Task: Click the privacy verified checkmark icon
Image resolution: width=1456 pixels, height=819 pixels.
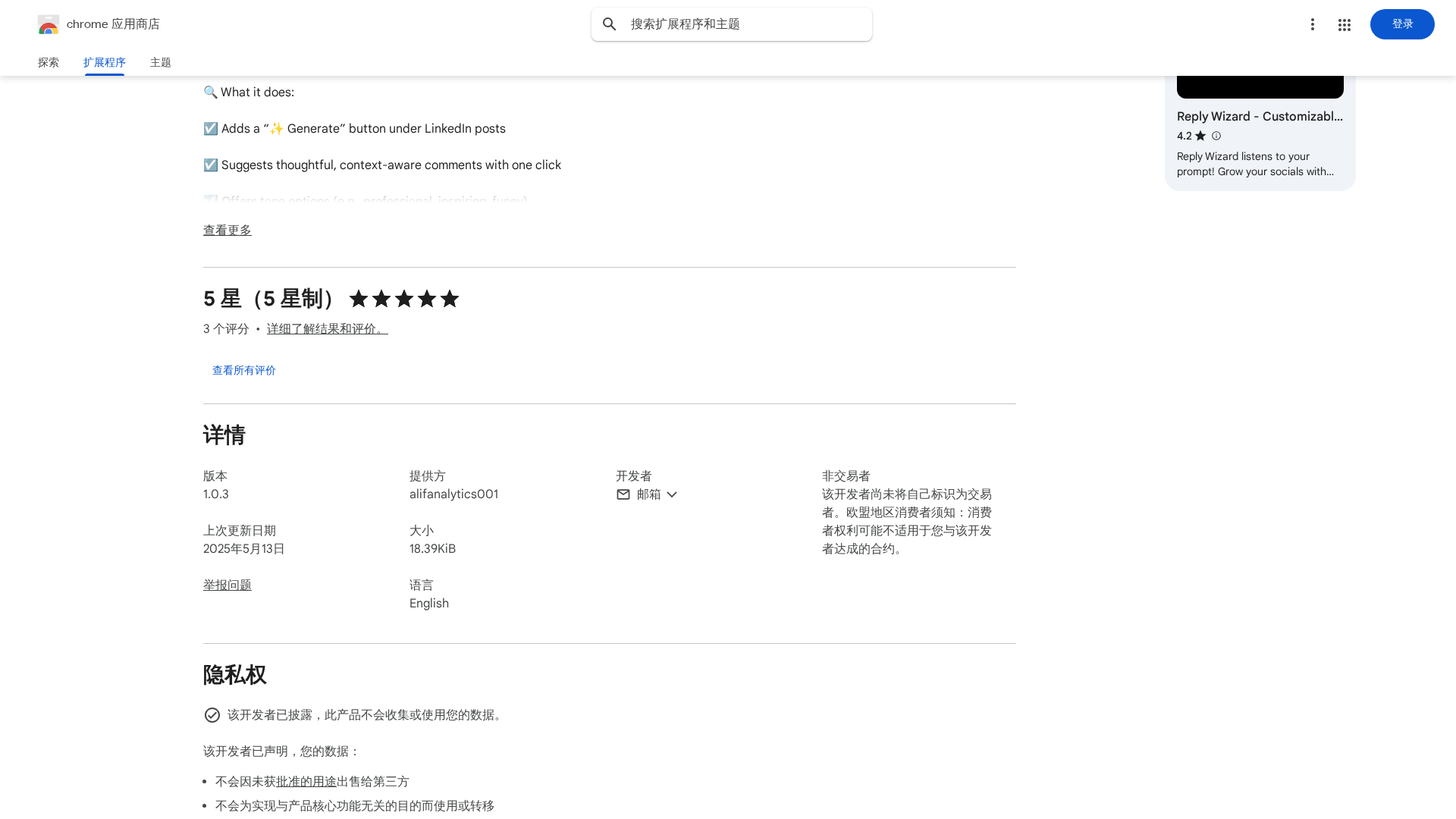Action: tap(212, 714)
